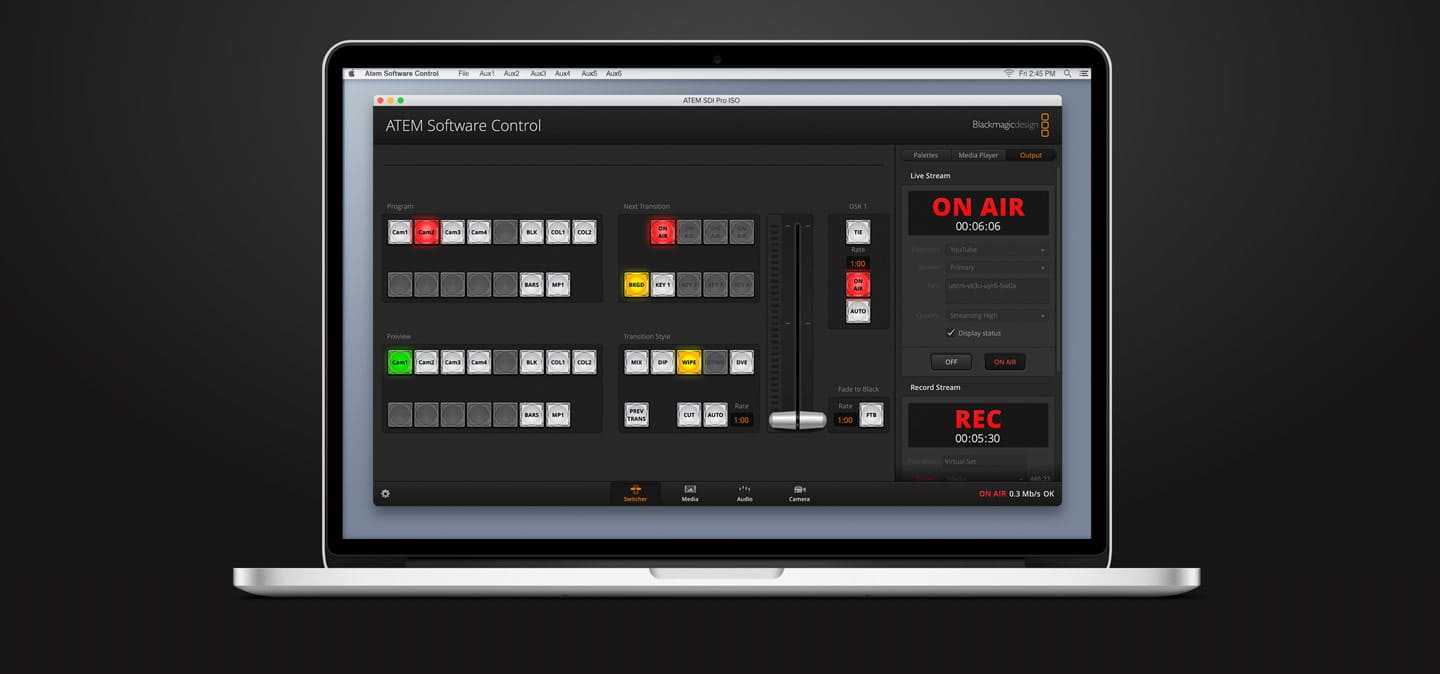Click the Wi-Fi status icon

tap(1009, 73)
